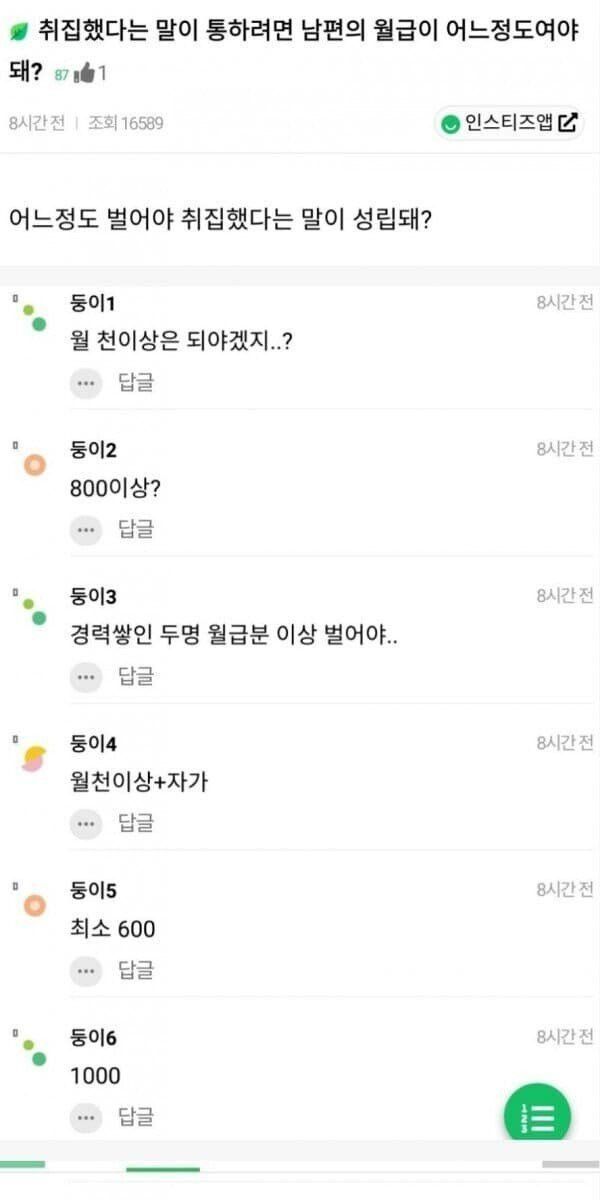Open the more options icon under 둥이5

(86, 970)
